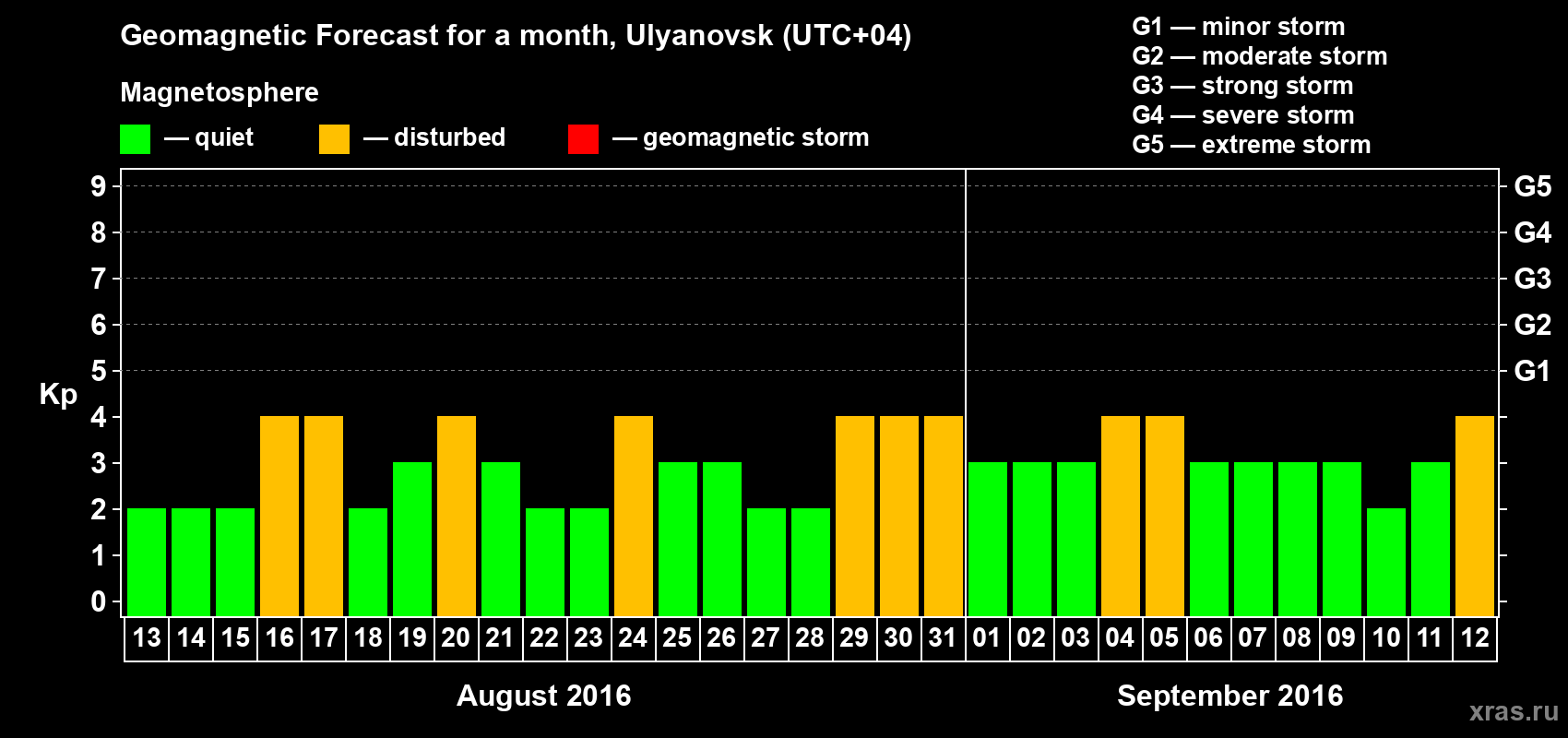Click date label 28 on the axis
Viewport: 1568px width, 738px height.
click(810, 638)
